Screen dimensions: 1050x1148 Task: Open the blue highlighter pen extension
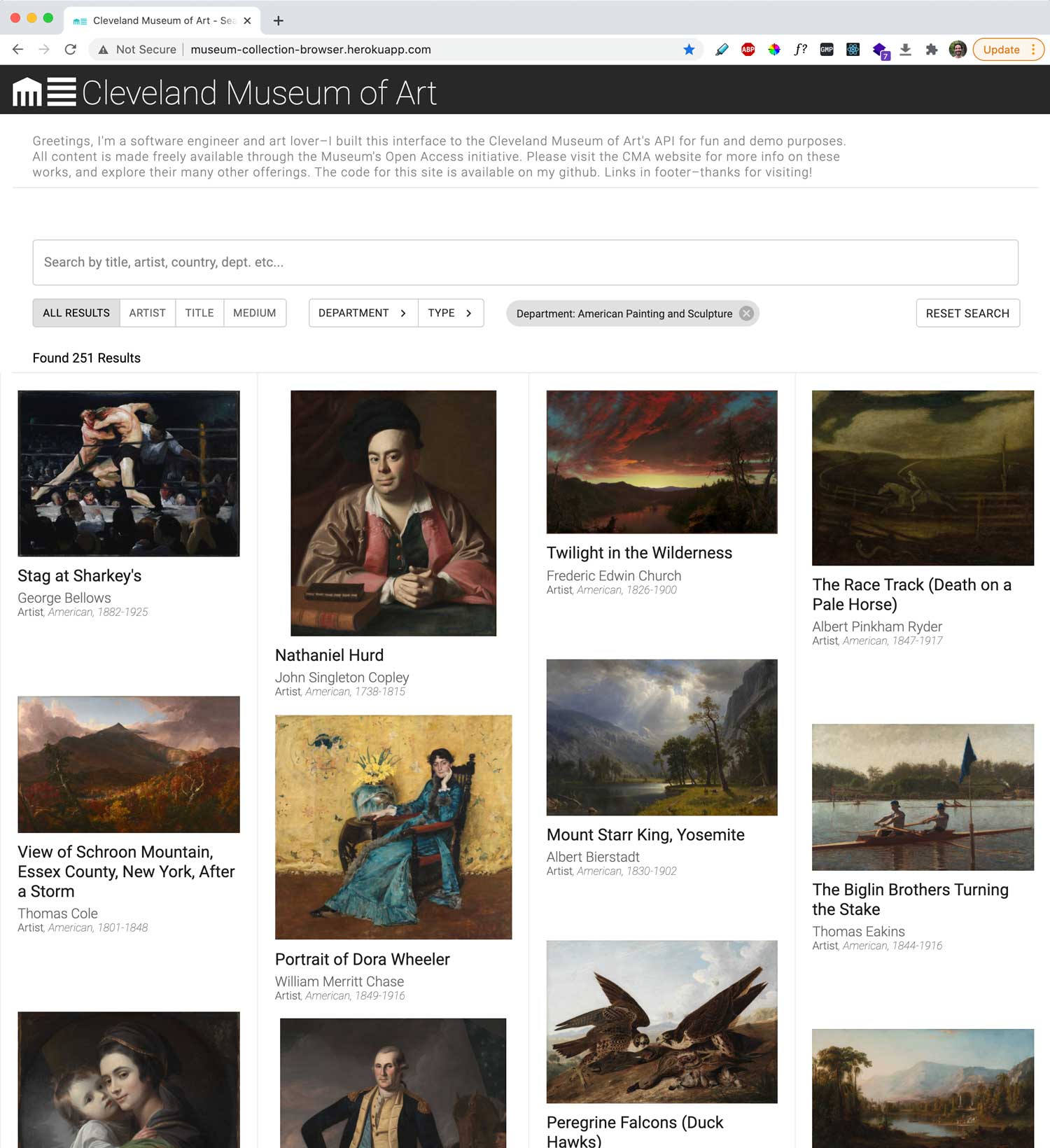pos(722,49)
